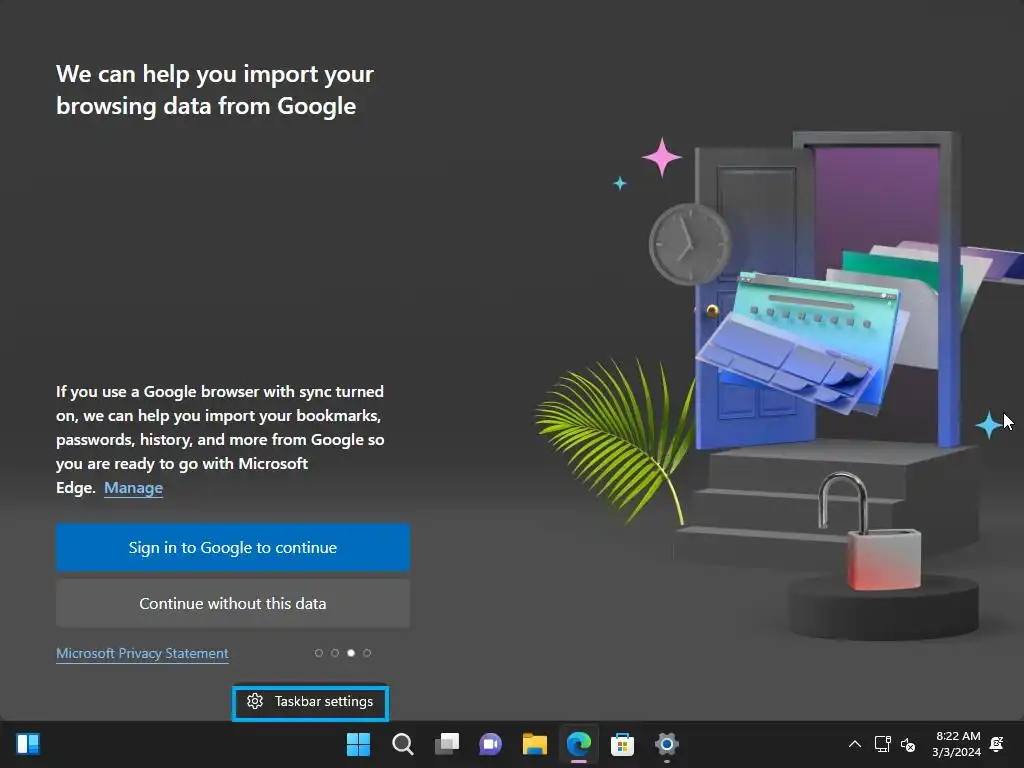This screenshot has height=768, width=1024.
Task: Open the notification bell icon
Action: click(997, 744)
